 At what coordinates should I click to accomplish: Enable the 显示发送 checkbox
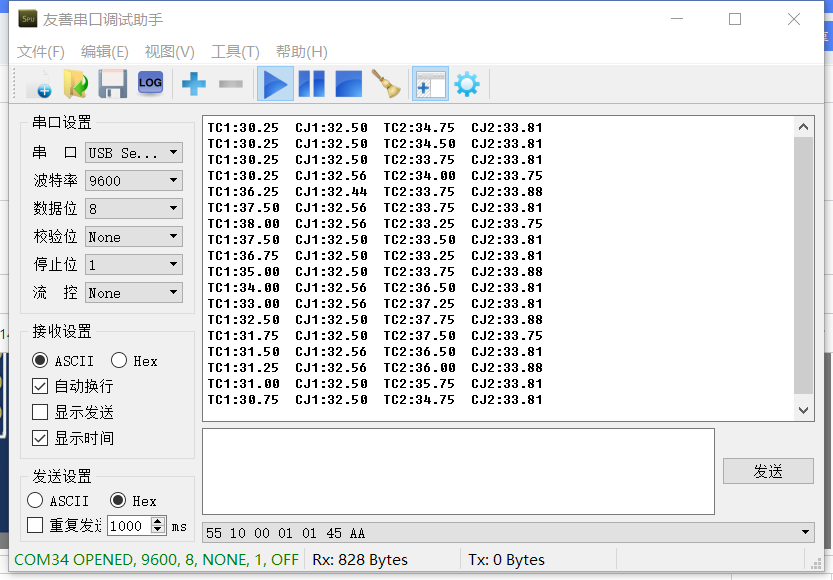pyautogui.click(x=40, y=412)
